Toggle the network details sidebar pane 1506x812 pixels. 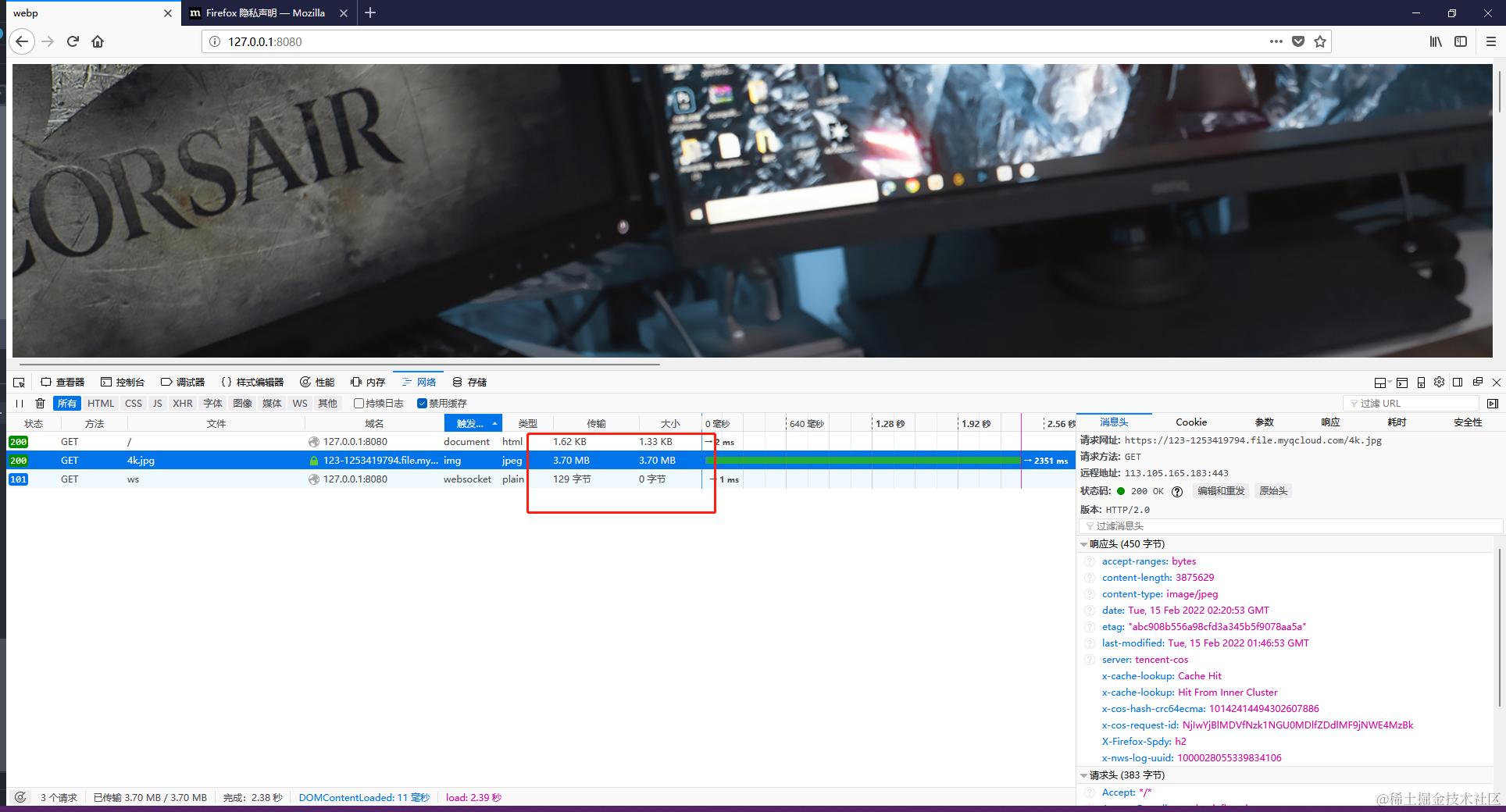[x=1493, y=404]
